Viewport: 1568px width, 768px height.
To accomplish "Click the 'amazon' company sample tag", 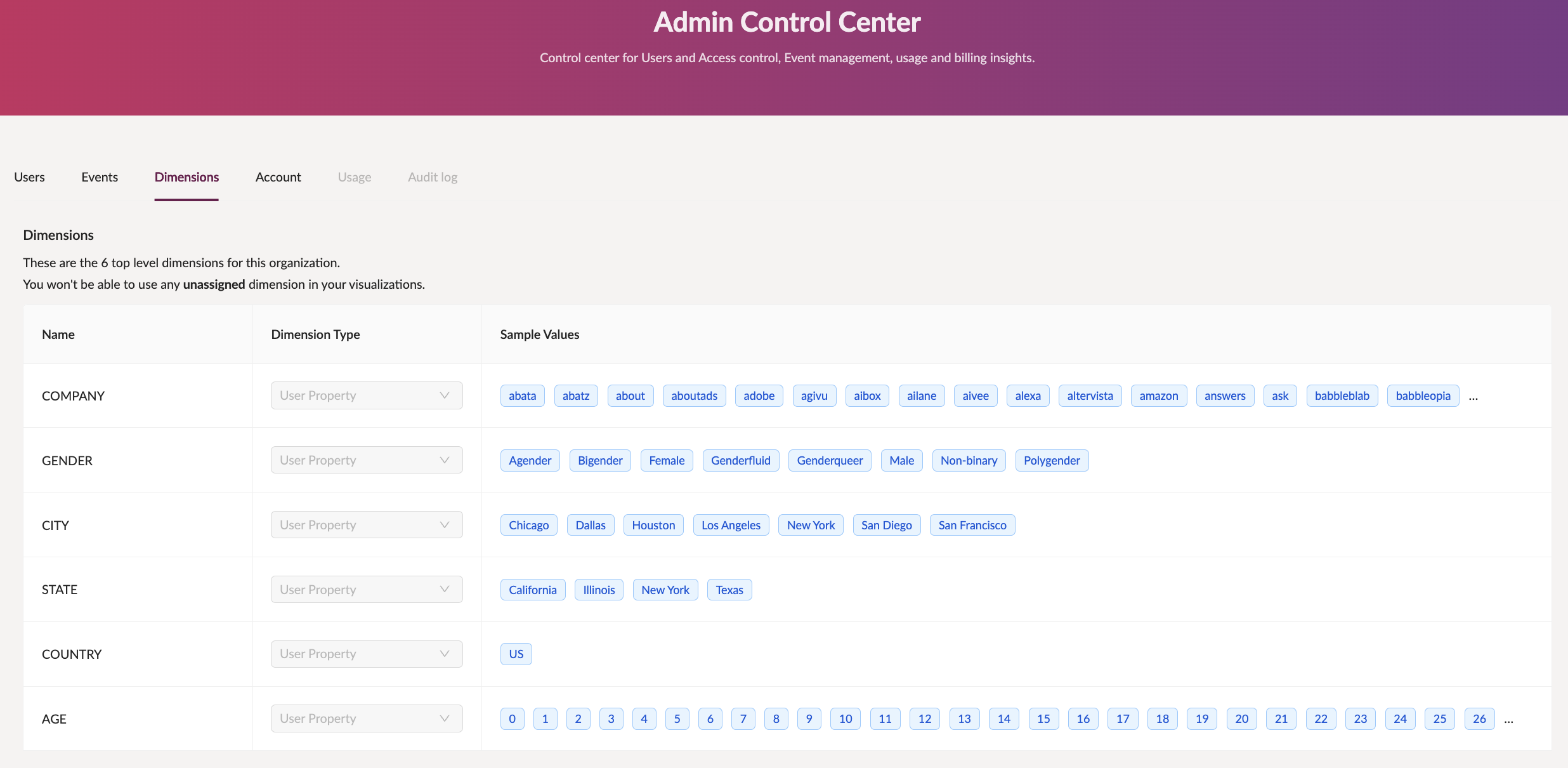I will coord(1158,395).
